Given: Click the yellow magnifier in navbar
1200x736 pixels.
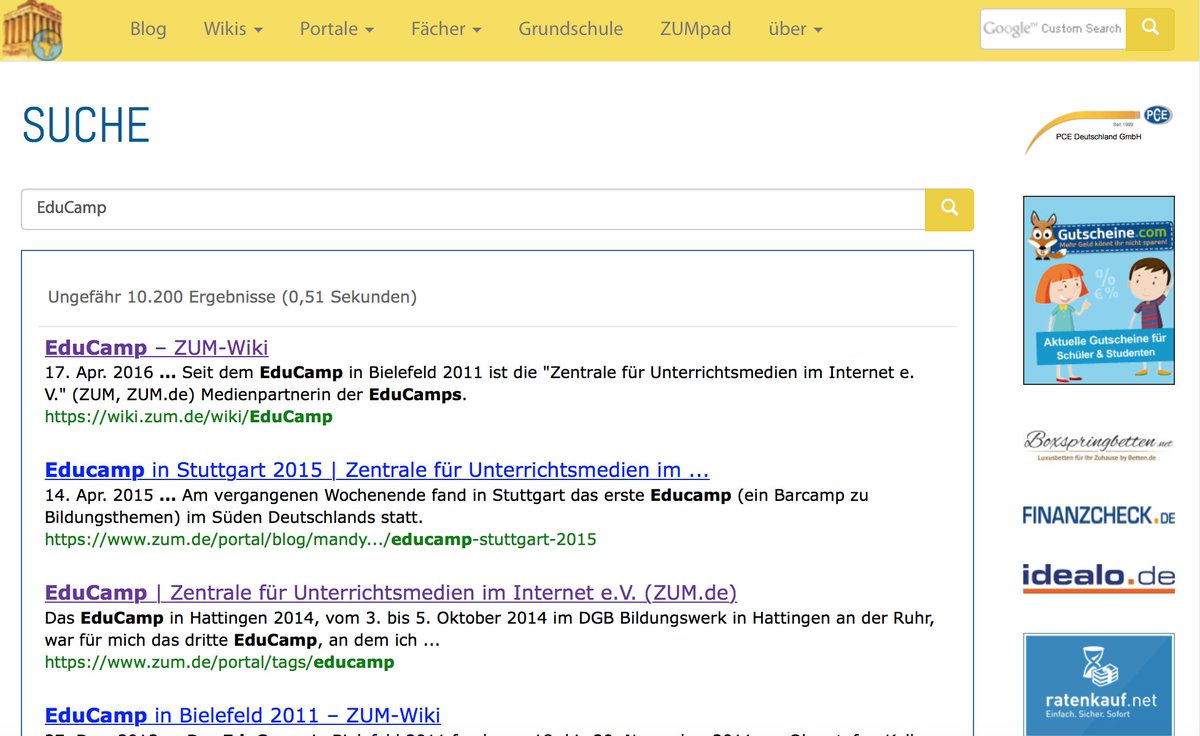Looking at the screenshot, I should (x=1150, y=29).
